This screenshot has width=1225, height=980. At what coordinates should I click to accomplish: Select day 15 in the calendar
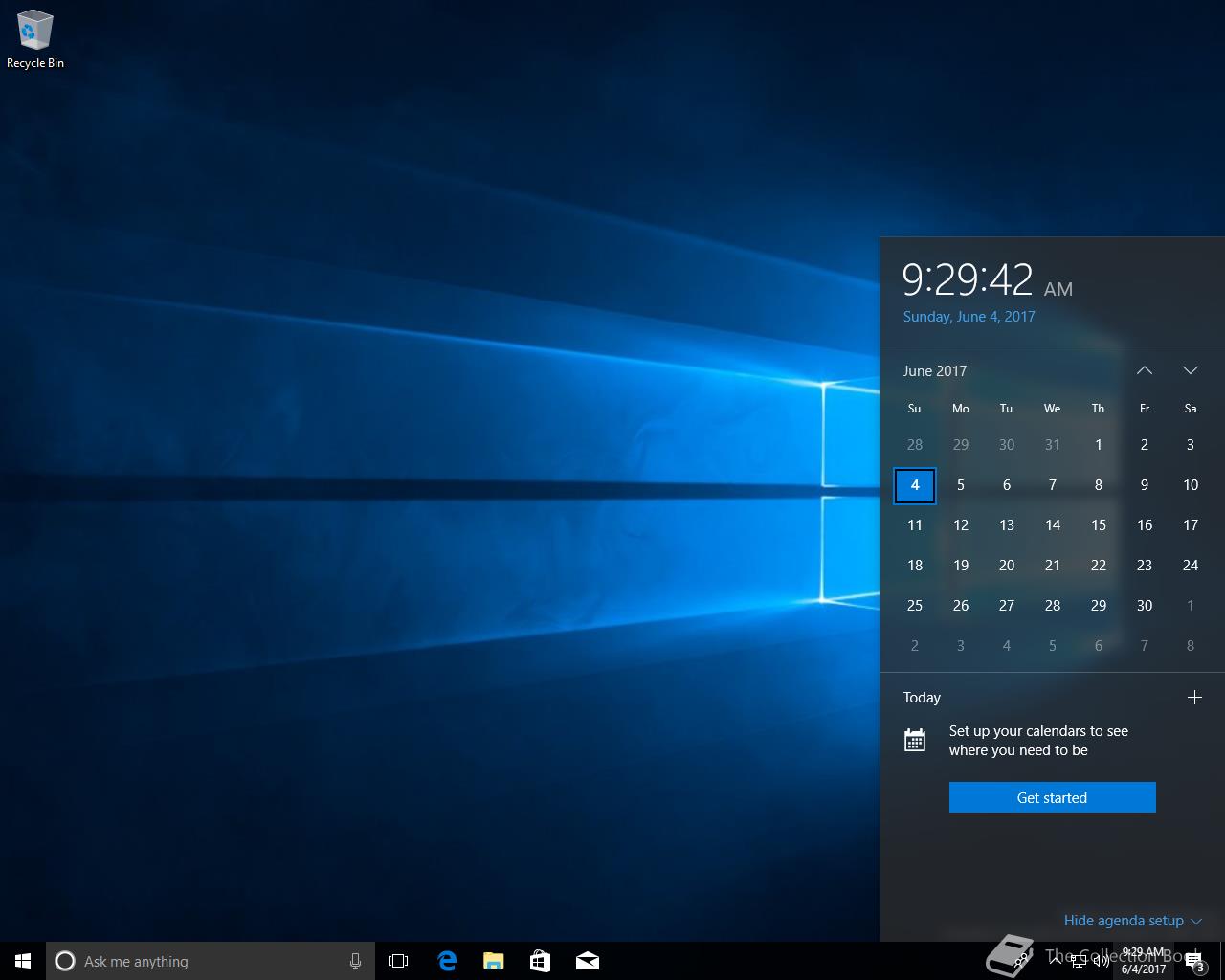(x=1099, y=525)
